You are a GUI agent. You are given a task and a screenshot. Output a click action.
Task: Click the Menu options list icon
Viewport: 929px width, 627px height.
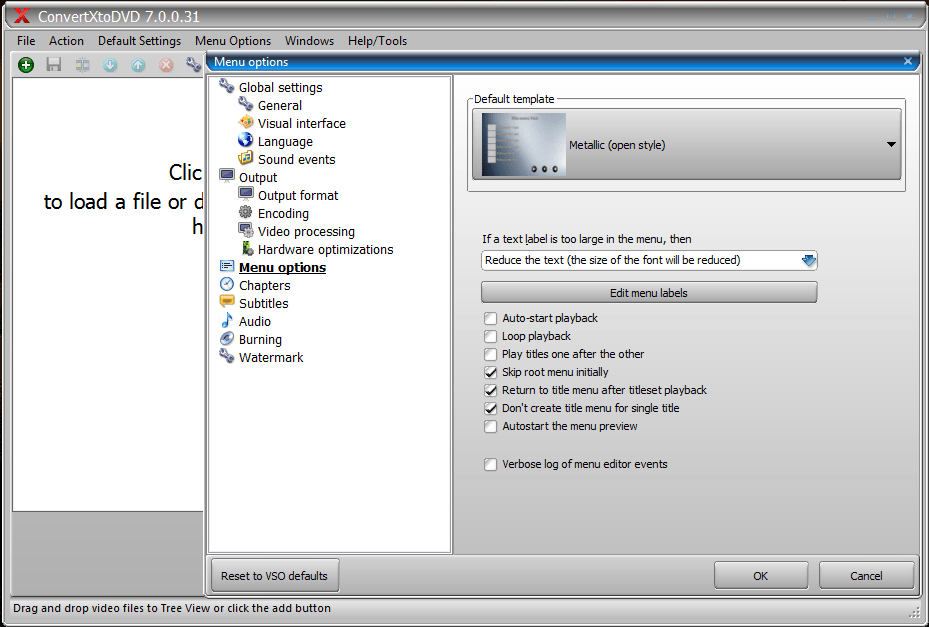[x=227, y=266]
